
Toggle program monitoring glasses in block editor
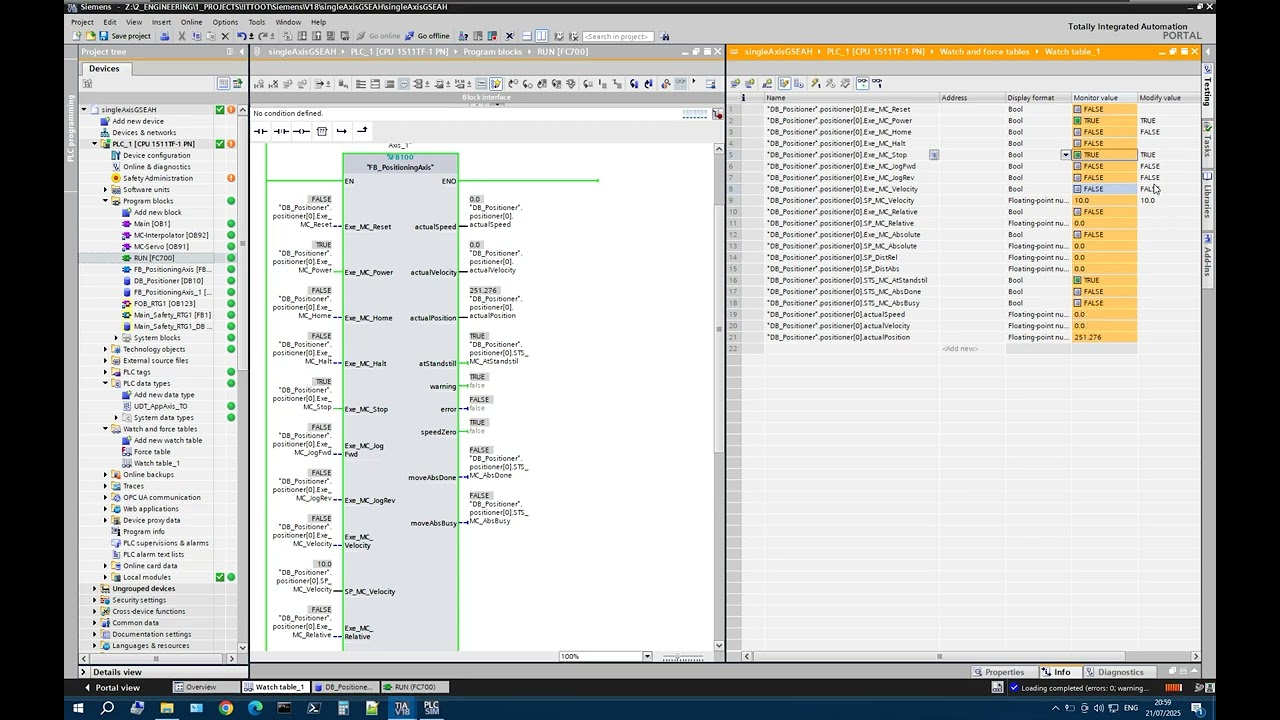point(681,83)
